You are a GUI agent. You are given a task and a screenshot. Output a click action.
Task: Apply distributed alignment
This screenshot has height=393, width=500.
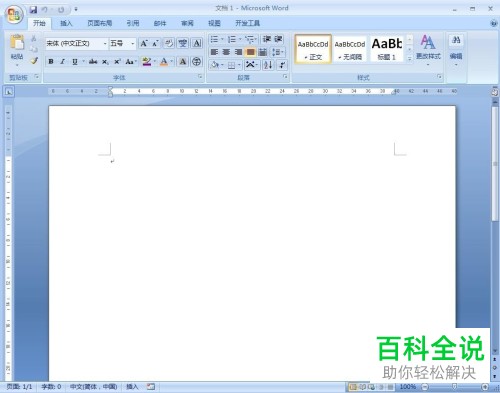click(x=262, y=52)
